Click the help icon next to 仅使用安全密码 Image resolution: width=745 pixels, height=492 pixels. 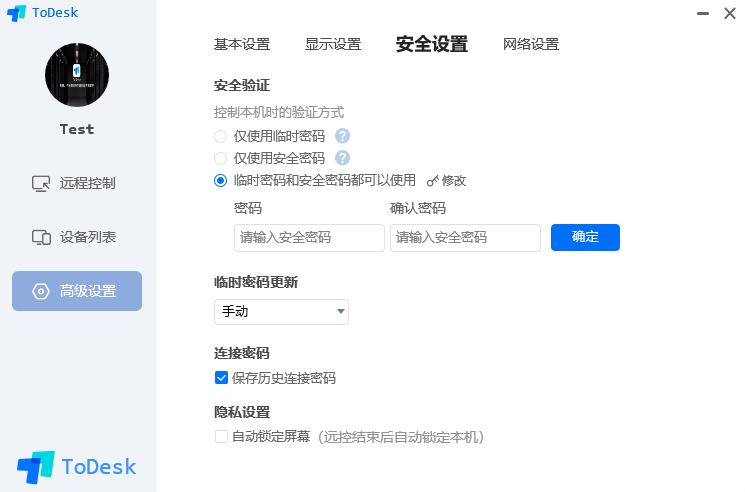pos(342,158)
